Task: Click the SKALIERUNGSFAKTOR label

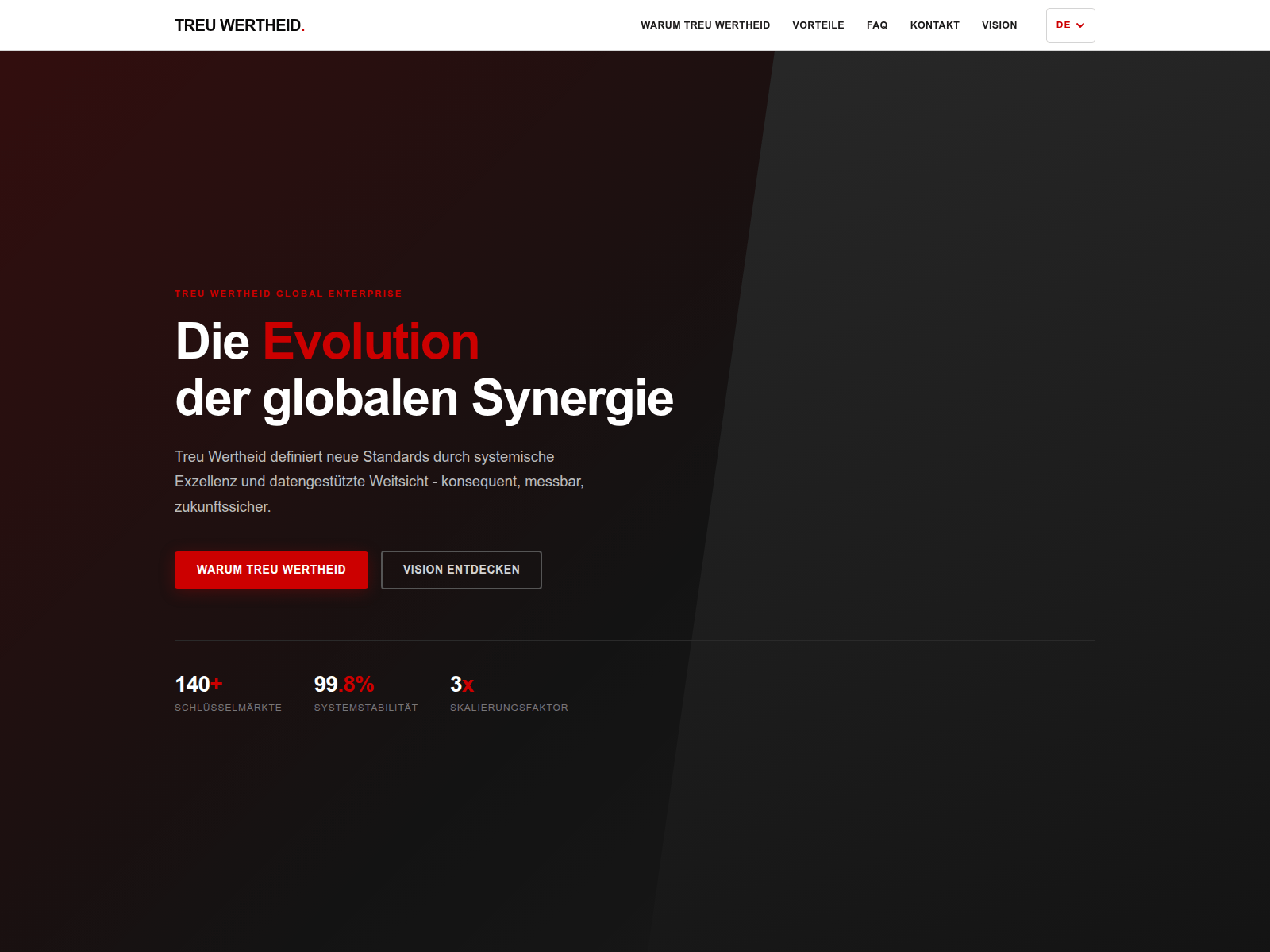Action: 509,708
